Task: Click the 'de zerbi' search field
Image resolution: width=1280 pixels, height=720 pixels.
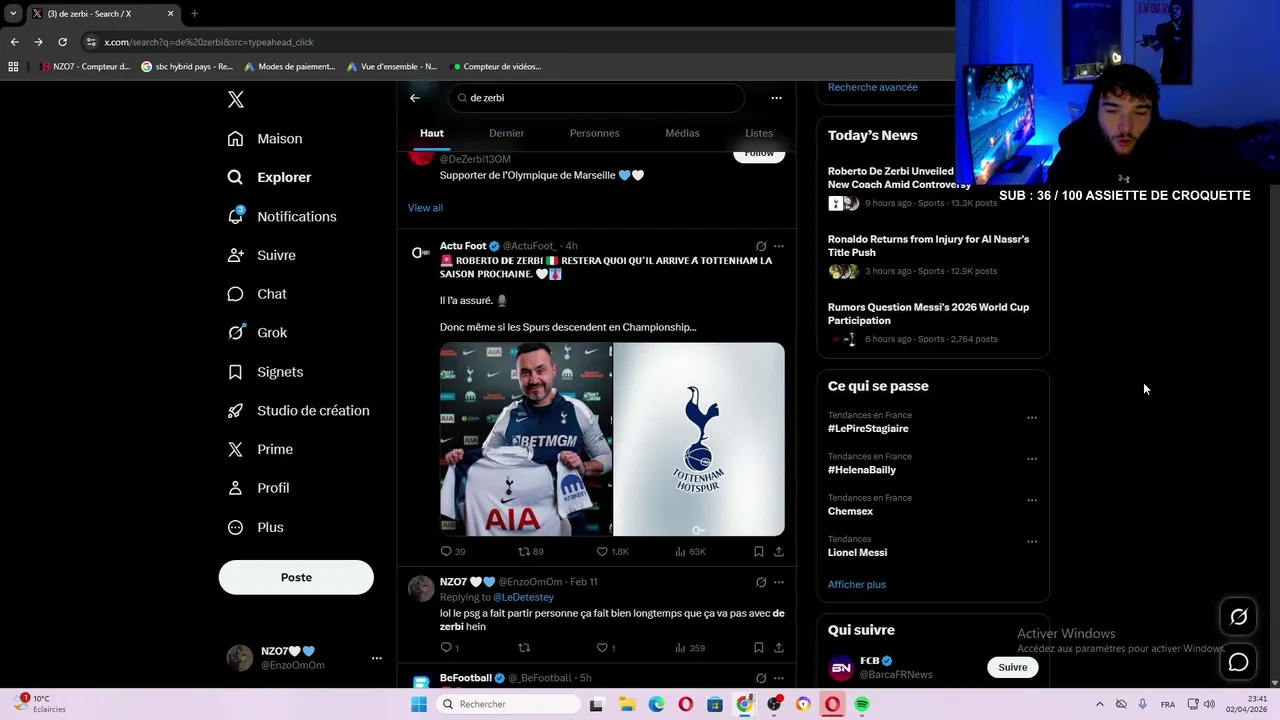Action: [x=596, y=98]
